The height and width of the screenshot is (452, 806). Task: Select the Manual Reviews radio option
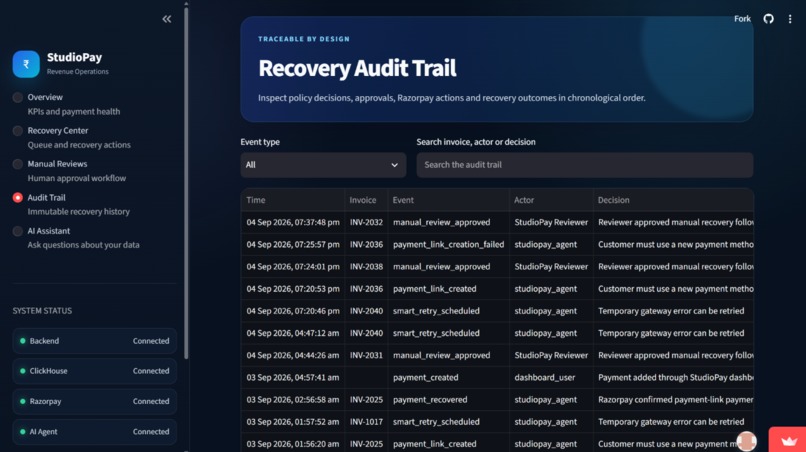[17, 164]
